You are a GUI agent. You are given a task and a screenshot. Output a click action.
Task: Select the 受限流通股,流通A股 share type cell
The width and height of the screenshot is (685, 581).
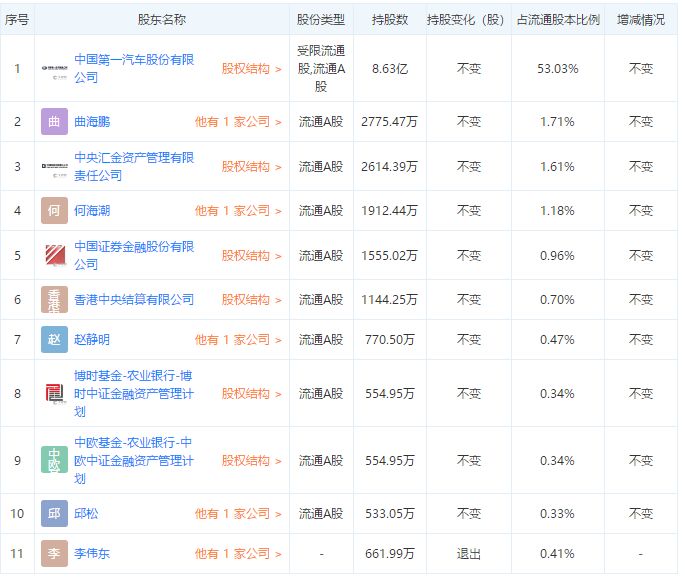click(321, 69)
